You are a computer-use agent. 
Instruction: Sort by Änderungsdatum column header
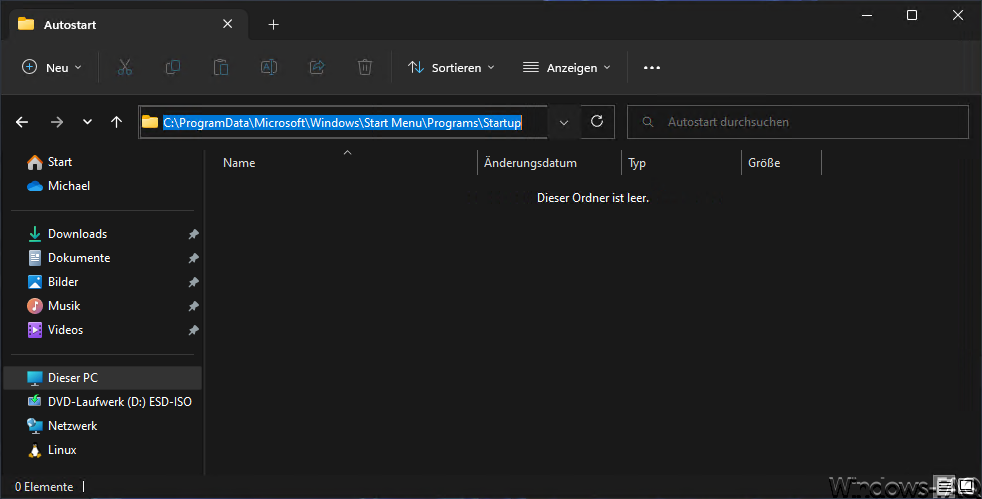550,163
